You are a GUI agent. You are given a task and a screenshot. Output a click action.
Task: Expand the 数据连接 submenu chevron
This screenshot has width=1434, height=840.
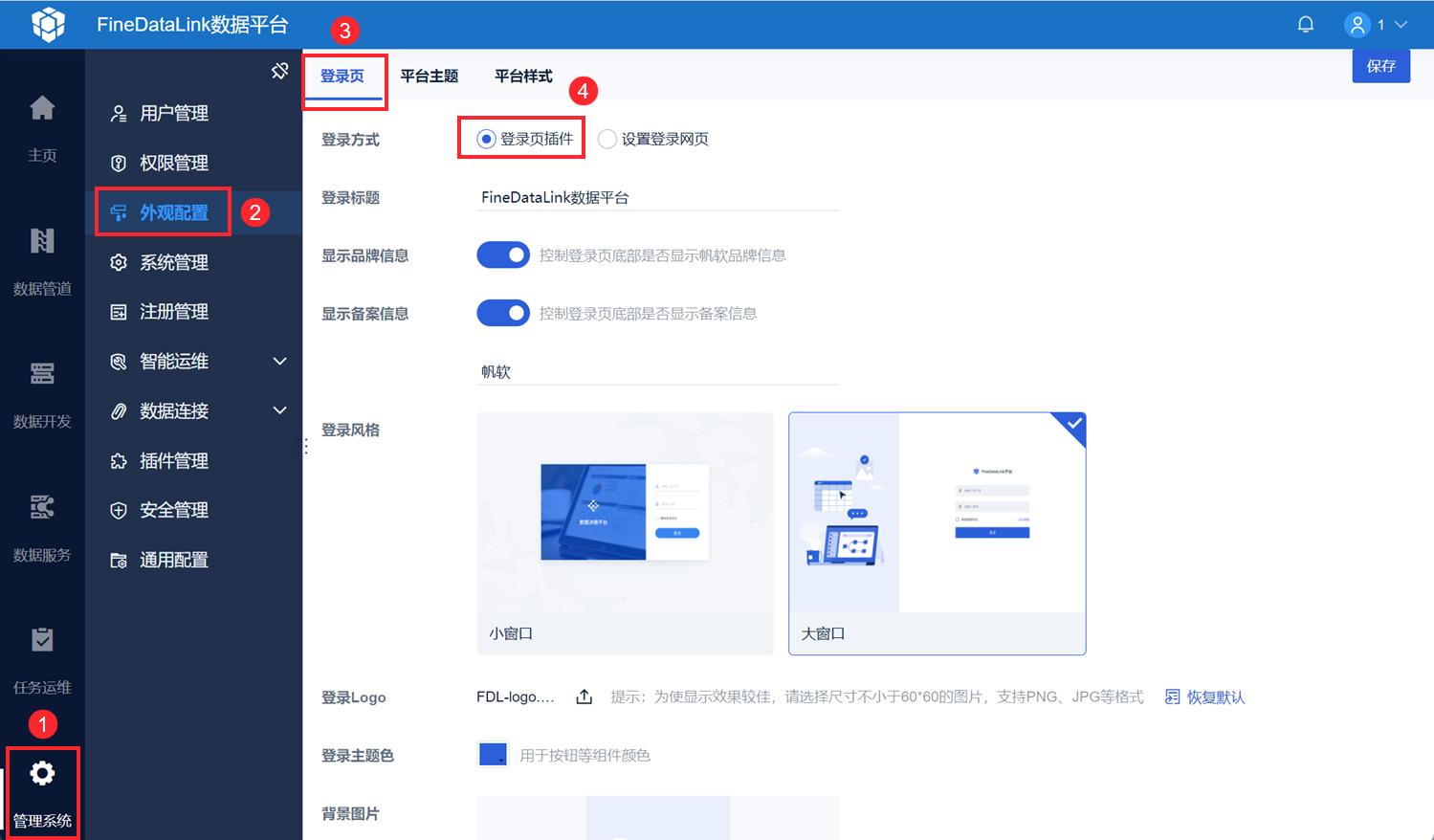[279, 410]
